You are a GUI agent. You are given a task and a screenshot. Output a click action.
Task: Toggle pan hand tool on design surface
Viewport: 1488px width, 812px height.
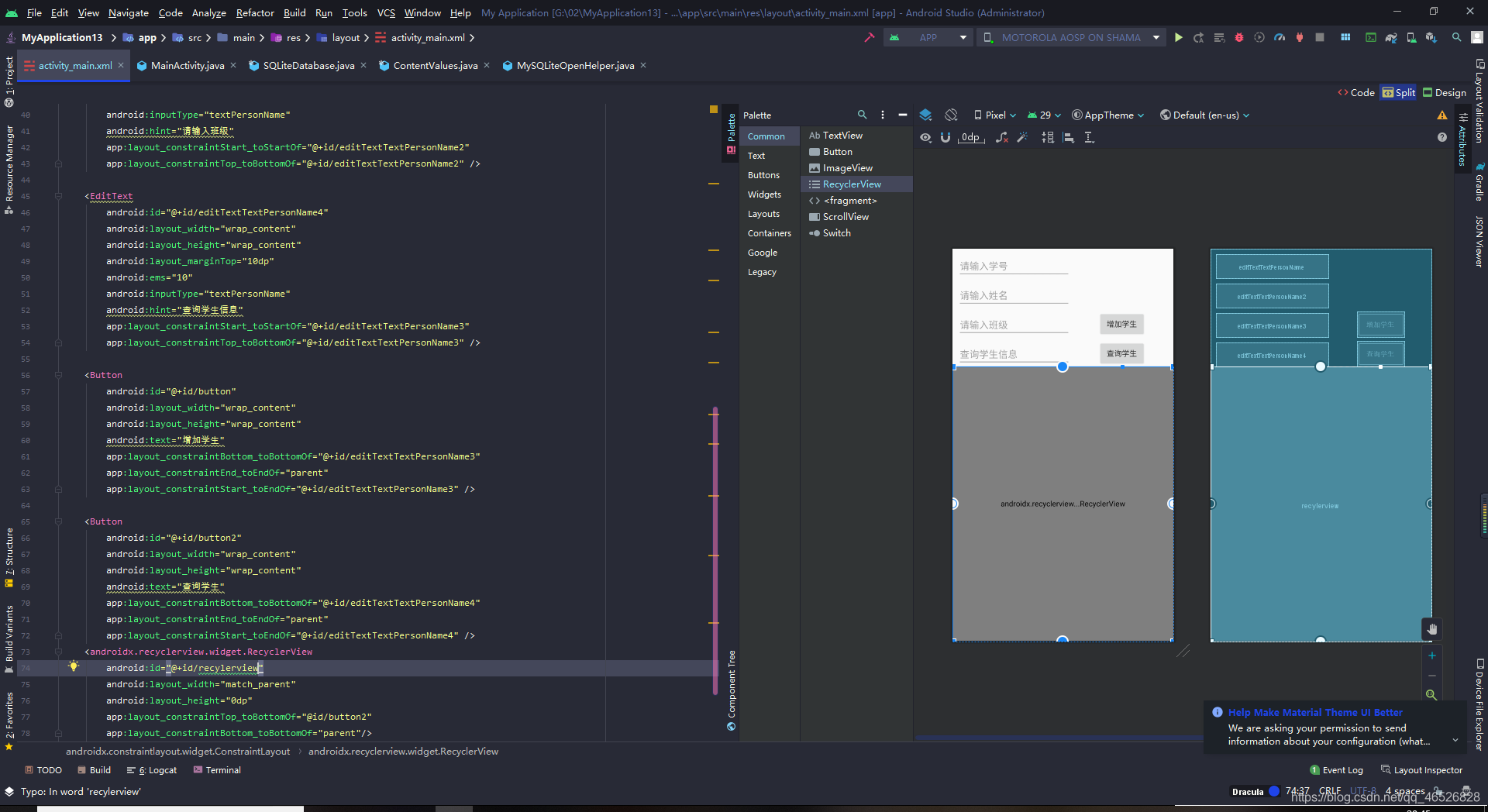pos(1431,629)
